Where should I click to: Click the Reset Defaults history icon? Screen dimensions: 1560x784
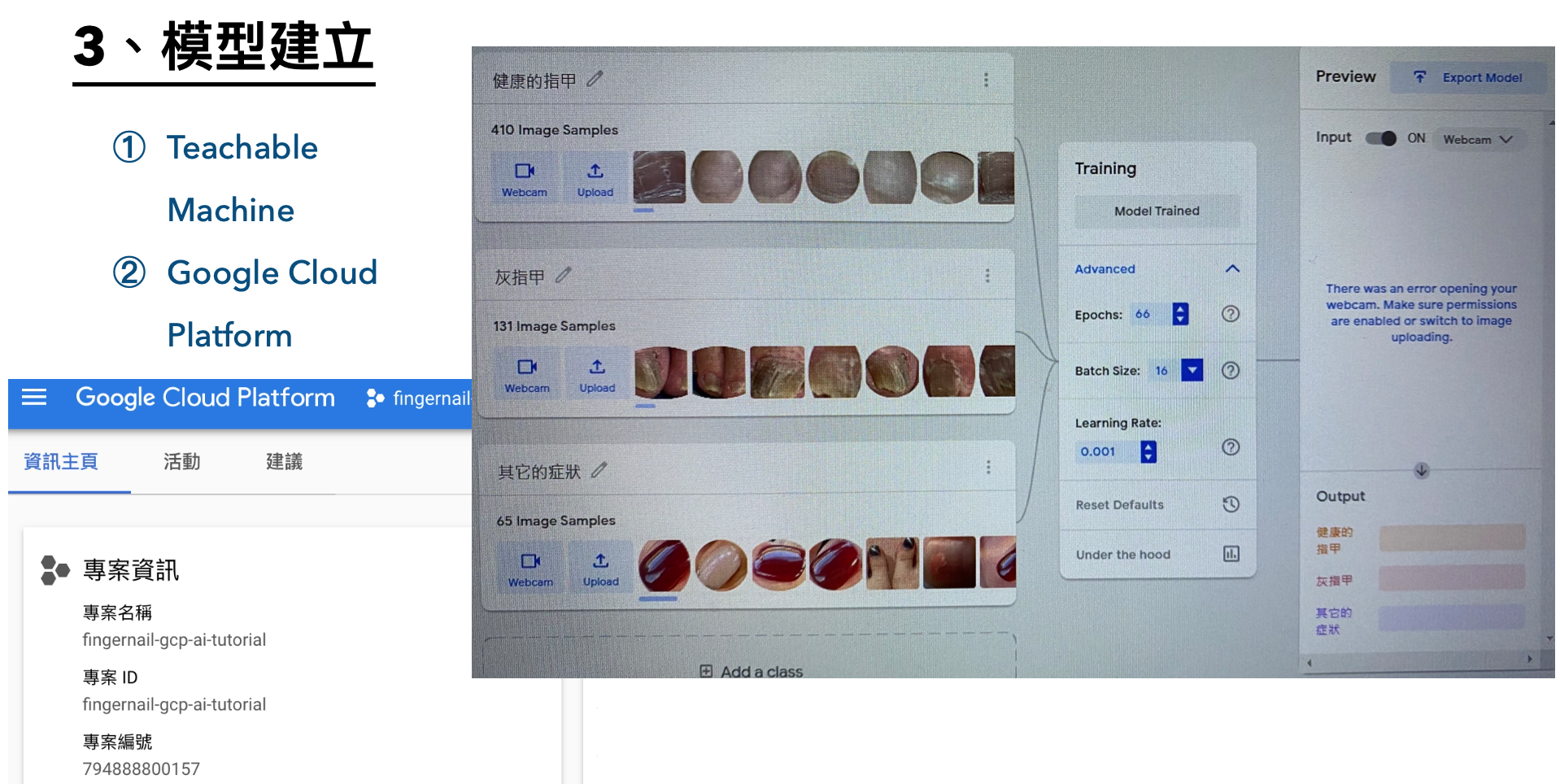1231,504
